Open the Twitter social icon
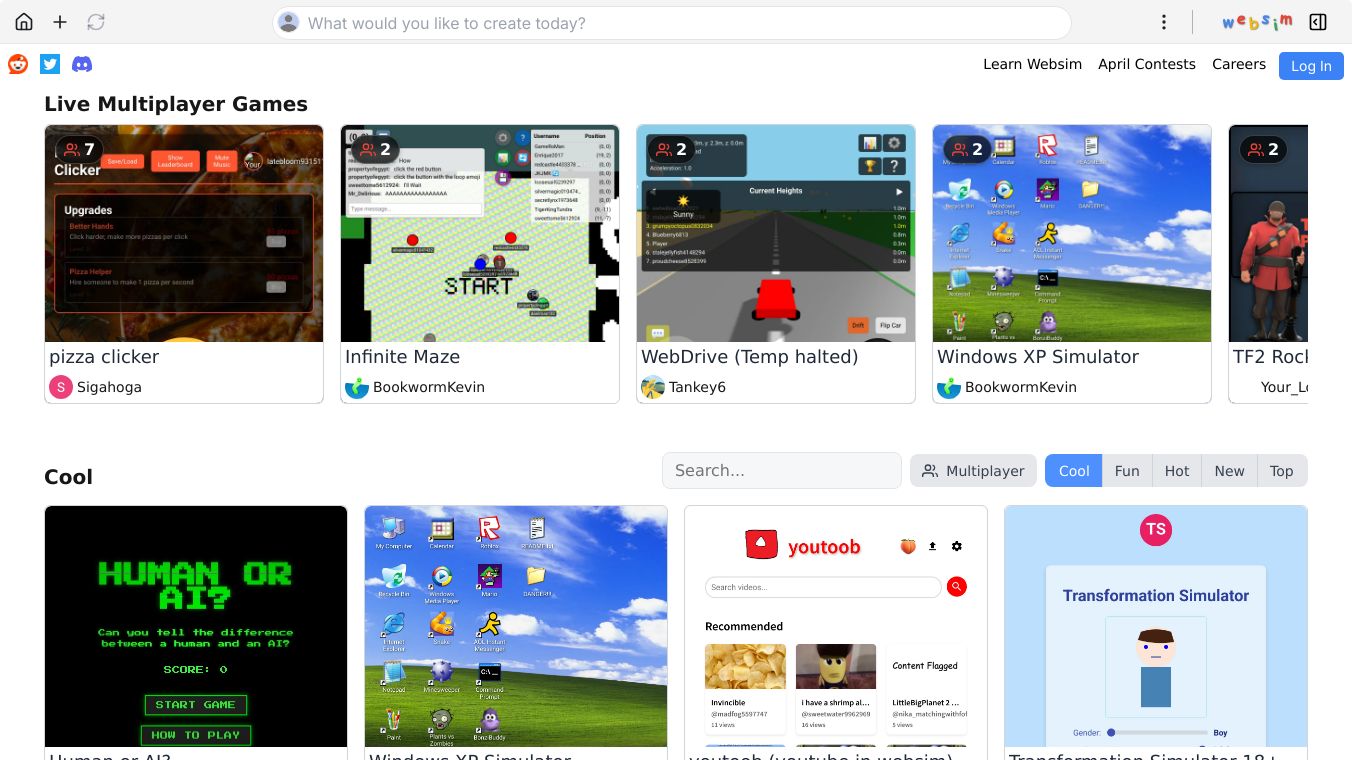 50,64
